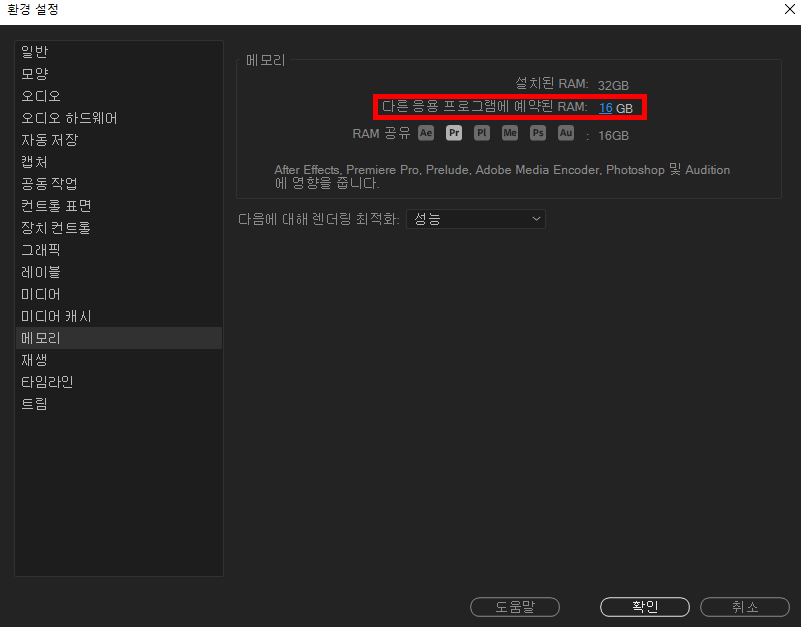Click the shared RAM value 16GB
The width and height of the screenshot is (801, 627).
point(613,135)
